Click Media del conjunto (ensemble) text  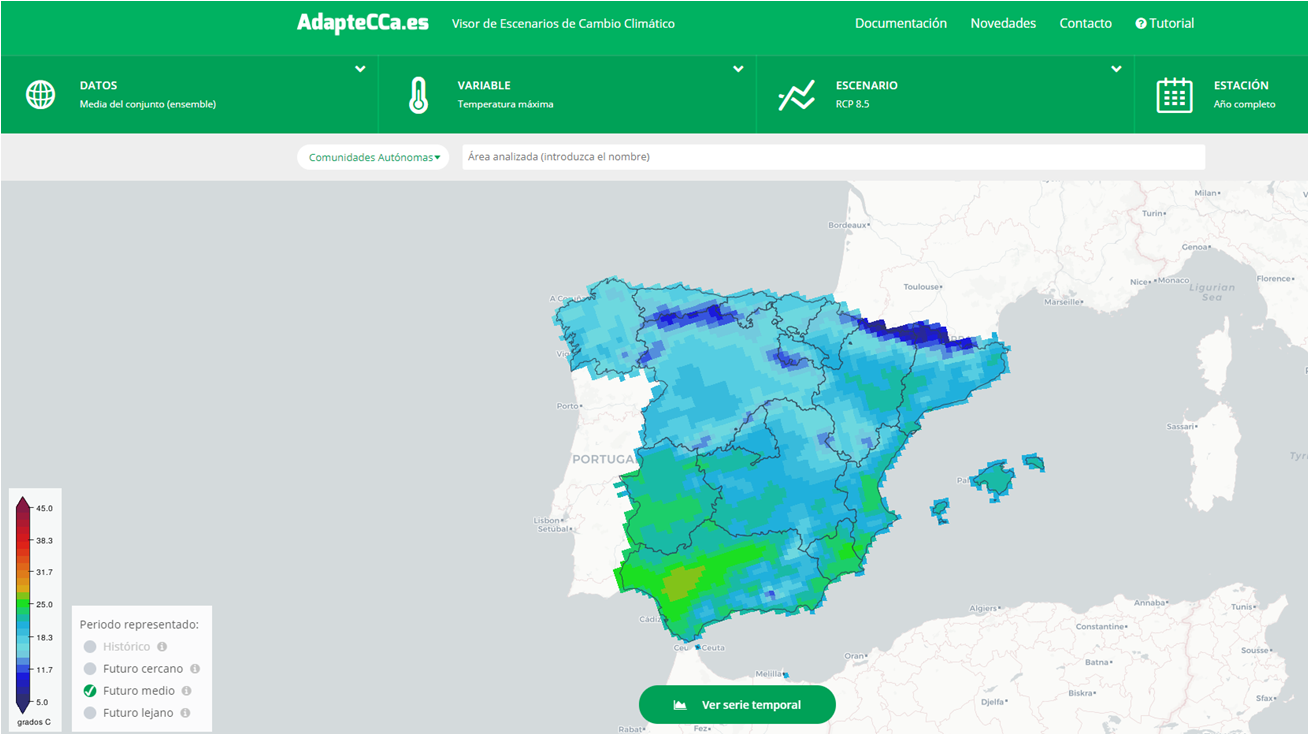click(148, 104)
